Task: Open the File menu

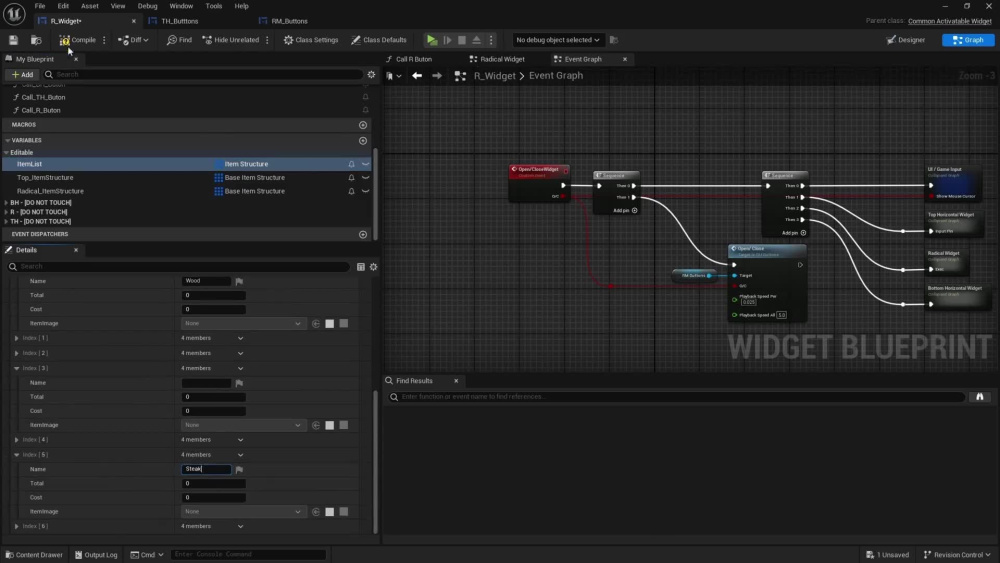Action: tap(40, 6)
